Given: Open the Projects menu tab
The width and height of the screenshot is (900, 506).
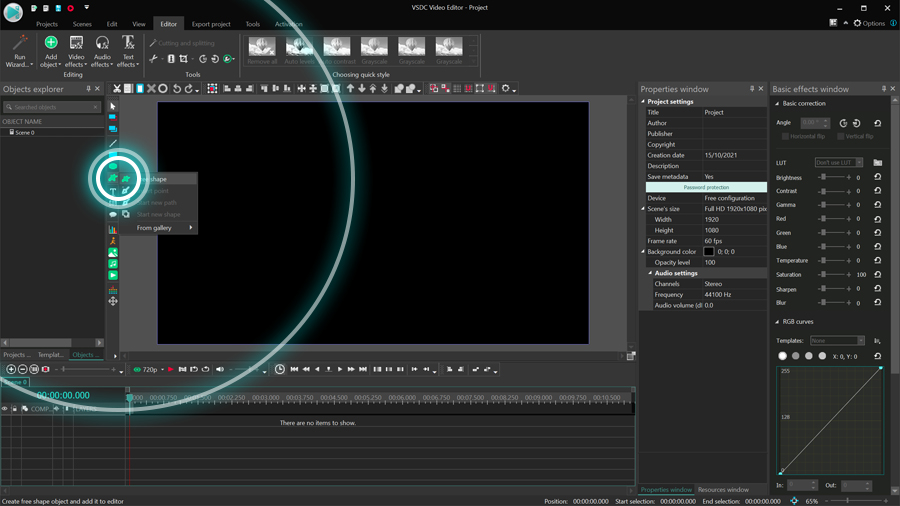Looking at the screenshot, I should (x=46, y=24).
